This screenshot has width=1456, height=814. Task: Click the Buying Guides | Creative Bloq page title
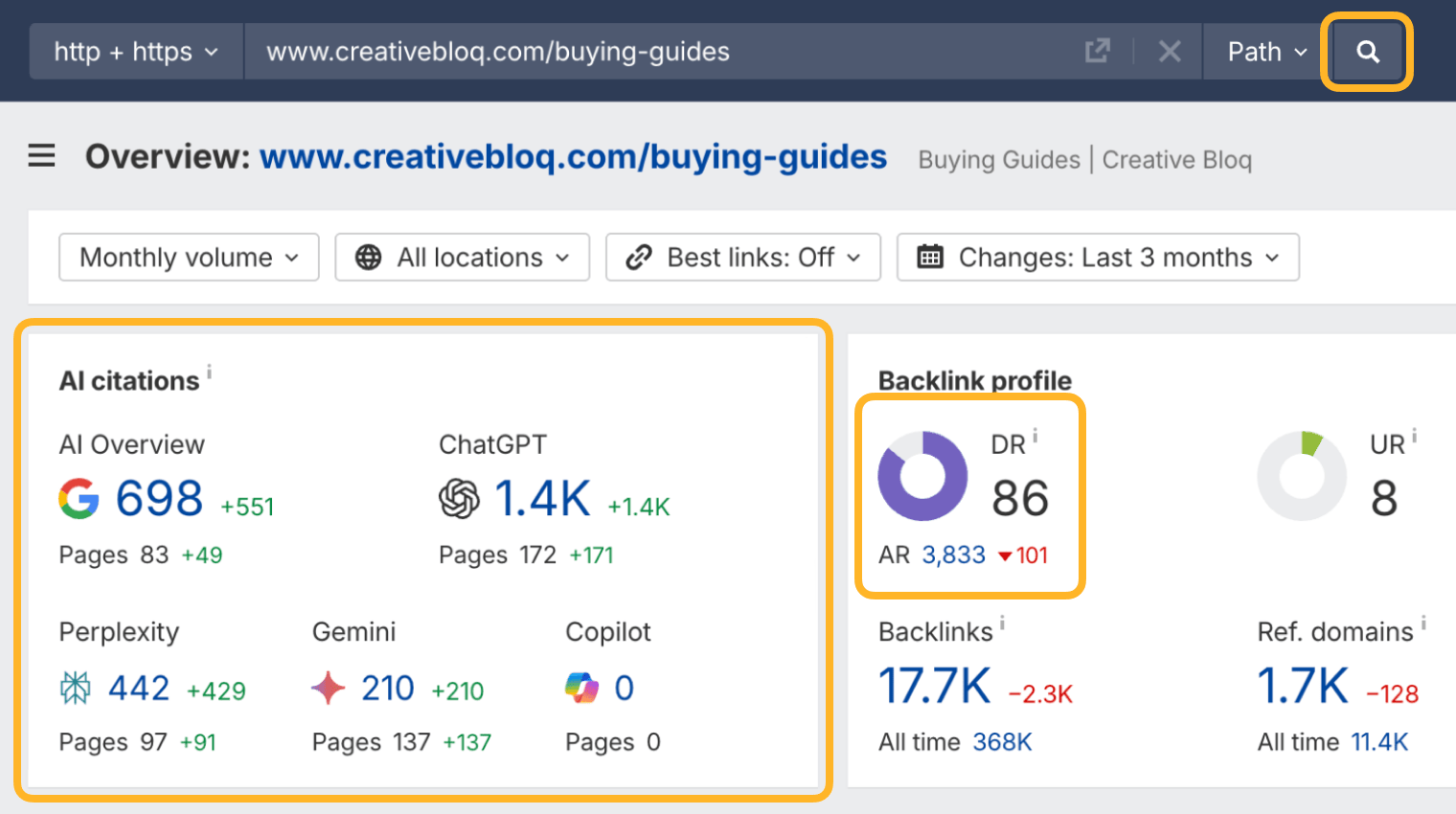1085,160
